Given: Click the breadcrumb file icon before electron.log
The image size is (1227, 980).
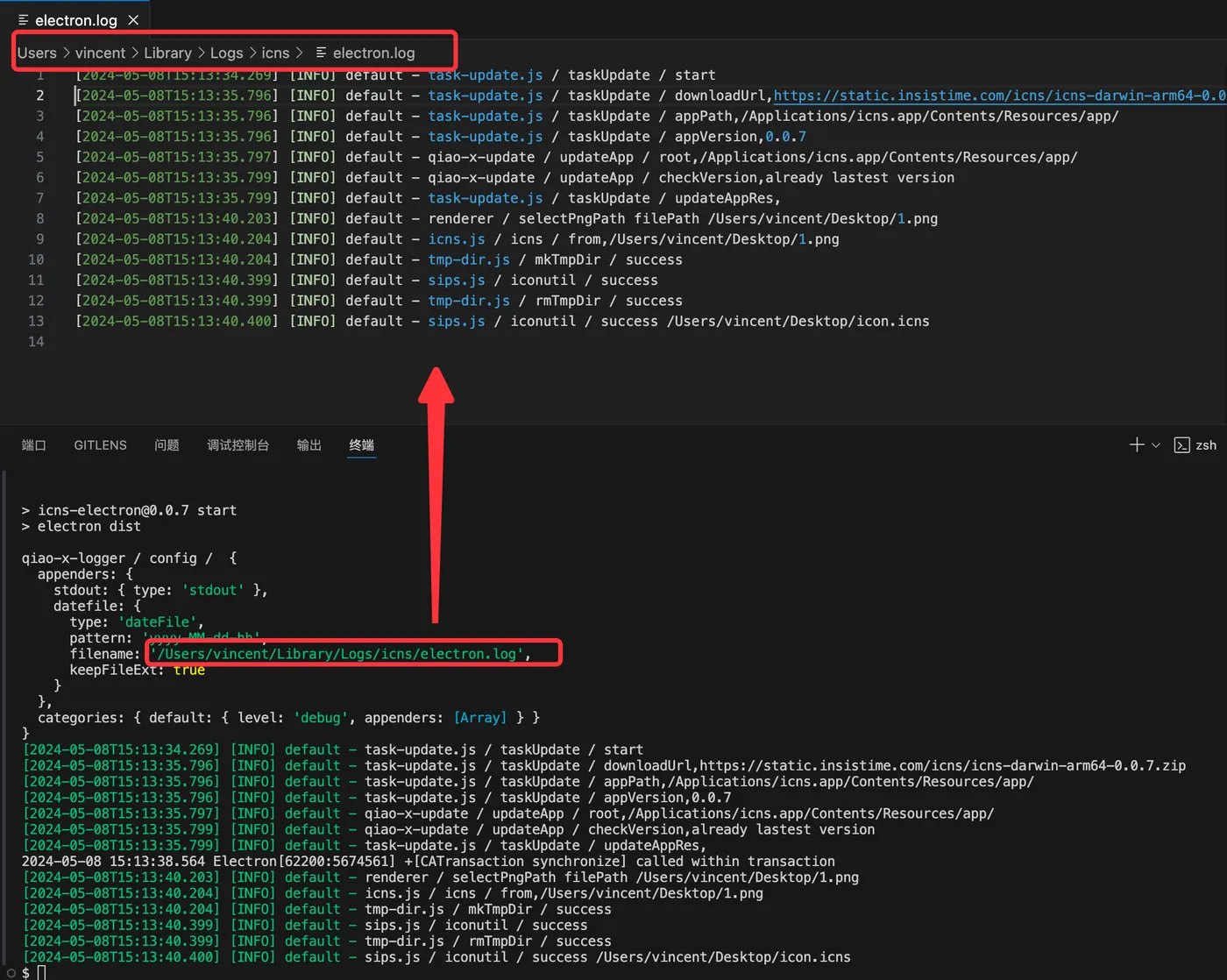Looking at the screenshot, I should click(x=321, y=53).
